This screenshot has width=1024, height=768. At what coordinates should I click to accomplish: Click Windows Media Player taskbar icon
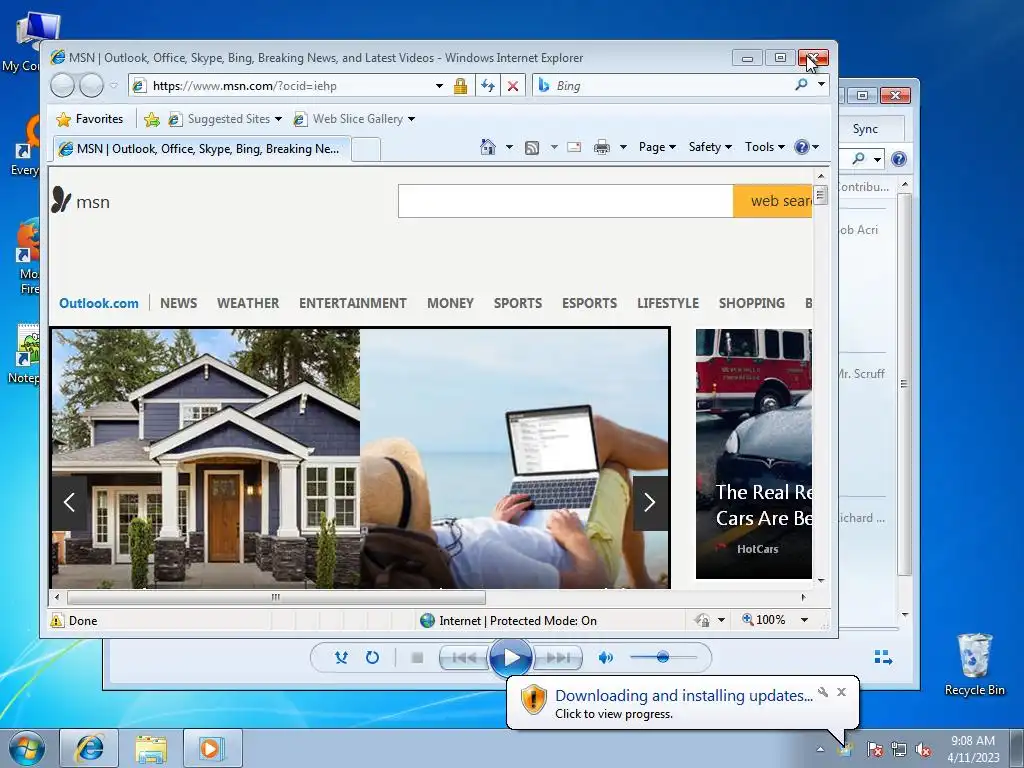tap(212, 748)
